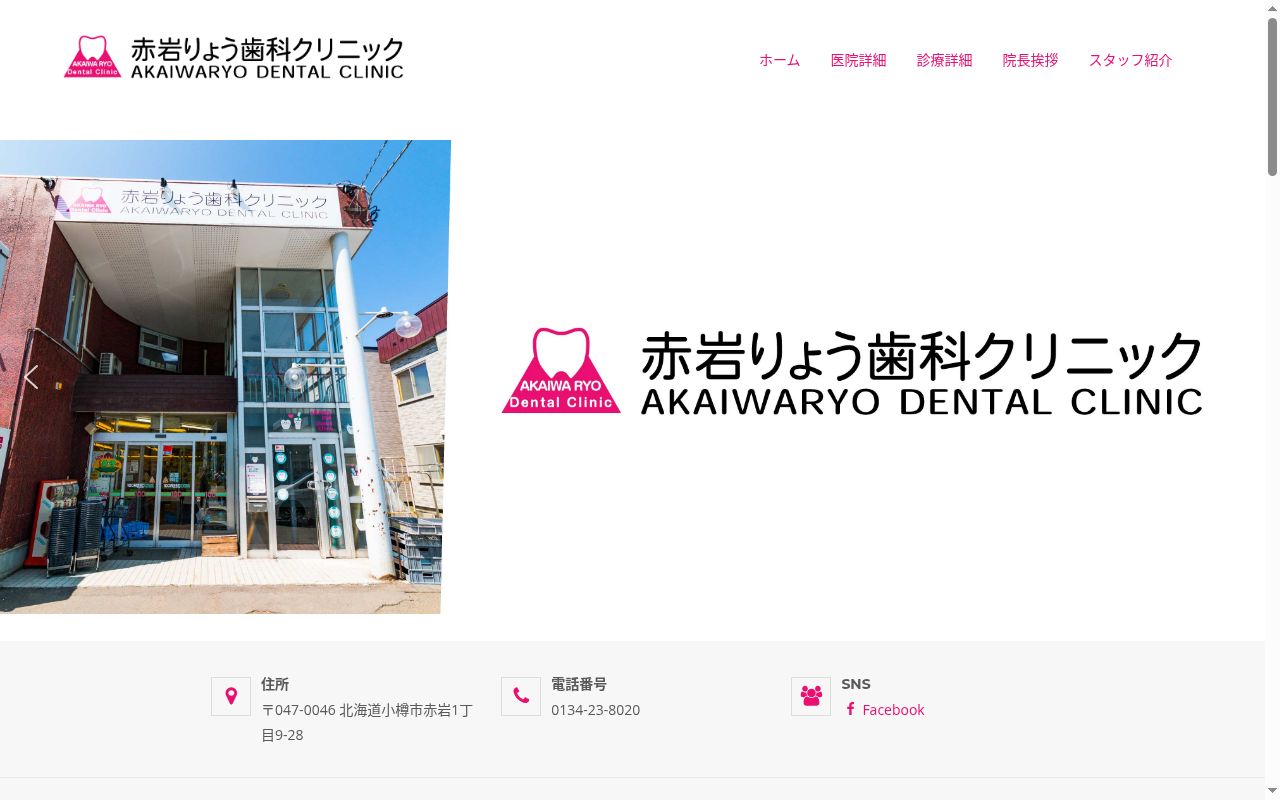Click the vertical scrollbar thumb
The height and width of the screenshot is (800, 1280).
click(1272, 96)
